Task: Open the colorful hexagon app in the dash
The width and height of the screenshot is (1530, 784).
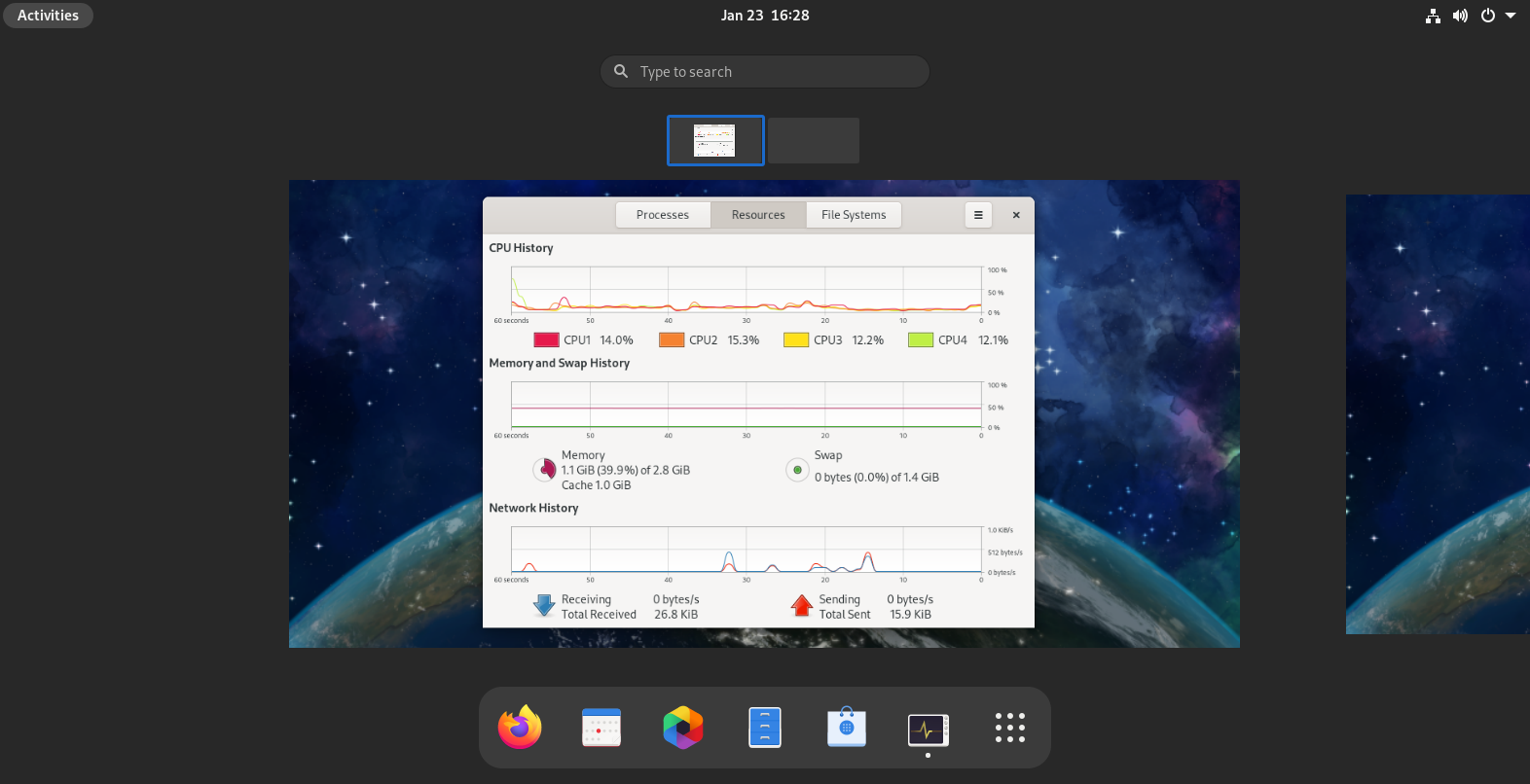Action: tap(683, 728)
